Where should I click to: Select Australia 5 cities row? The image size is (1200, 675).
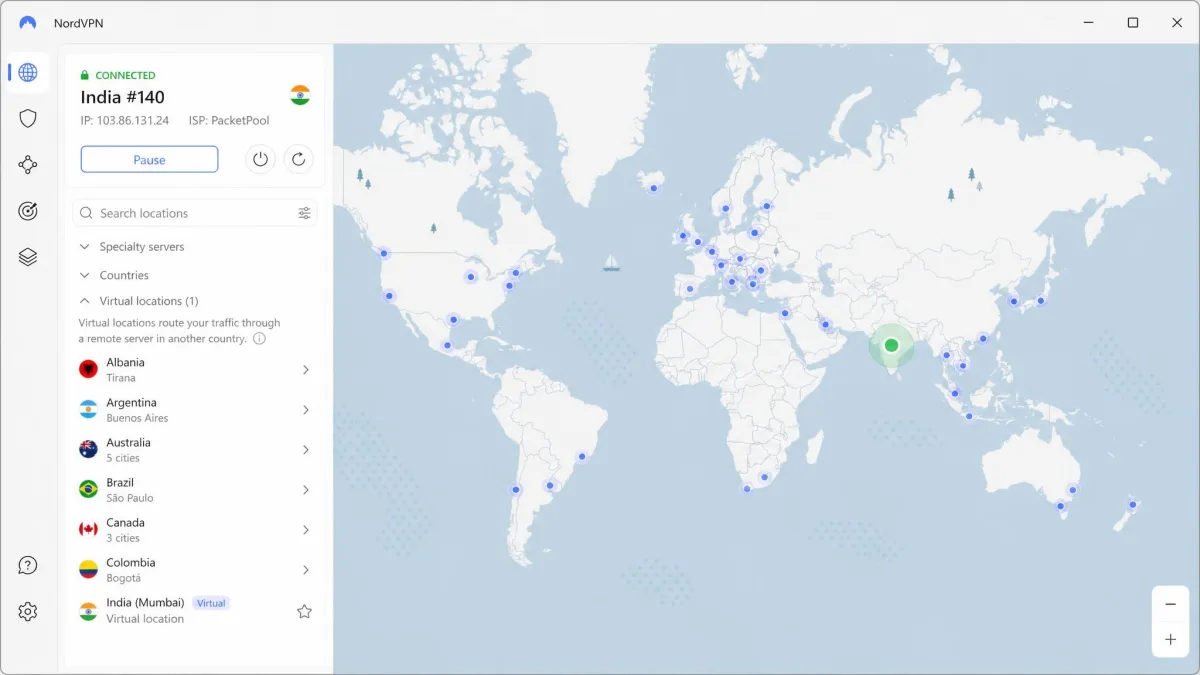pos(195,450)
